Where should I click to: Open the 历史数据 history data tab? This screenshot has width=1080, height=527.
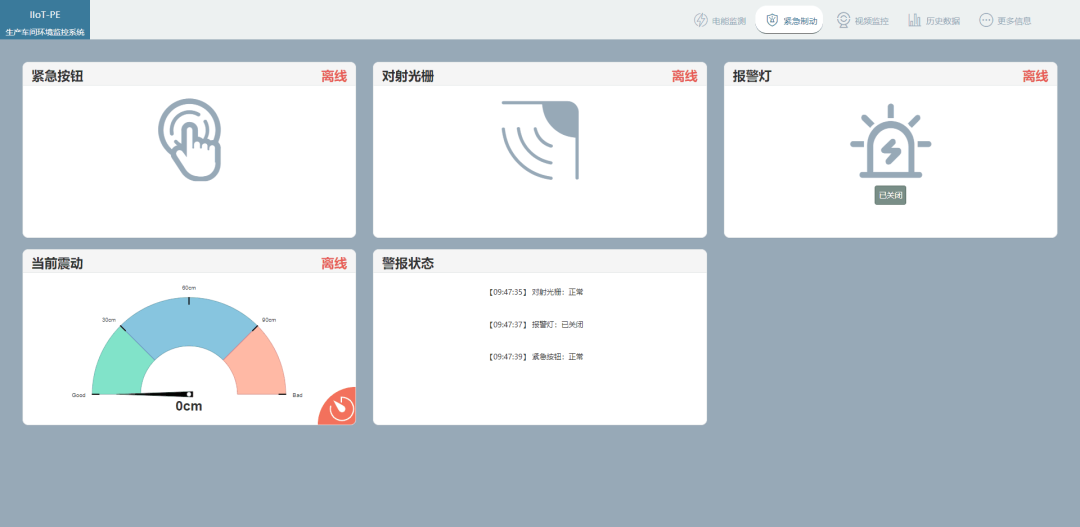(933, 21)
